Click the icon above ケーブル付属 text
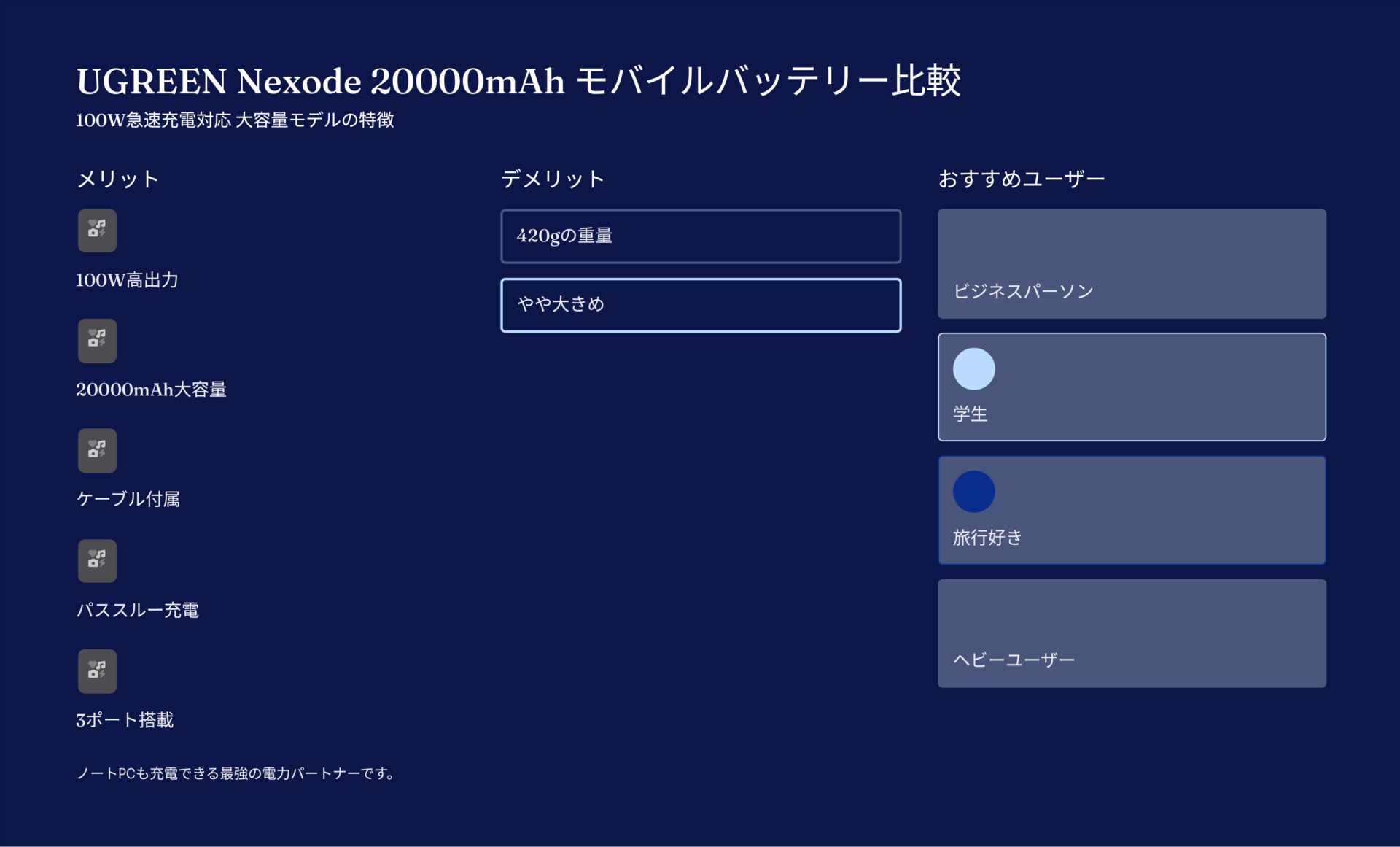The width and height of the screenshot is (1400, 847). pos(97,450)
